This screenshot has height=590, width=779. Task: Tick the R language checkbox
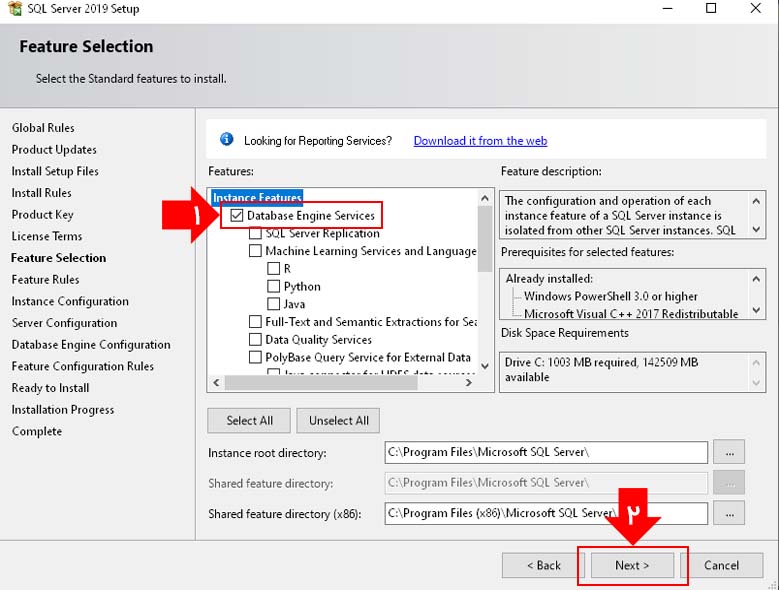pyautogui.click(x=273, y=269)
